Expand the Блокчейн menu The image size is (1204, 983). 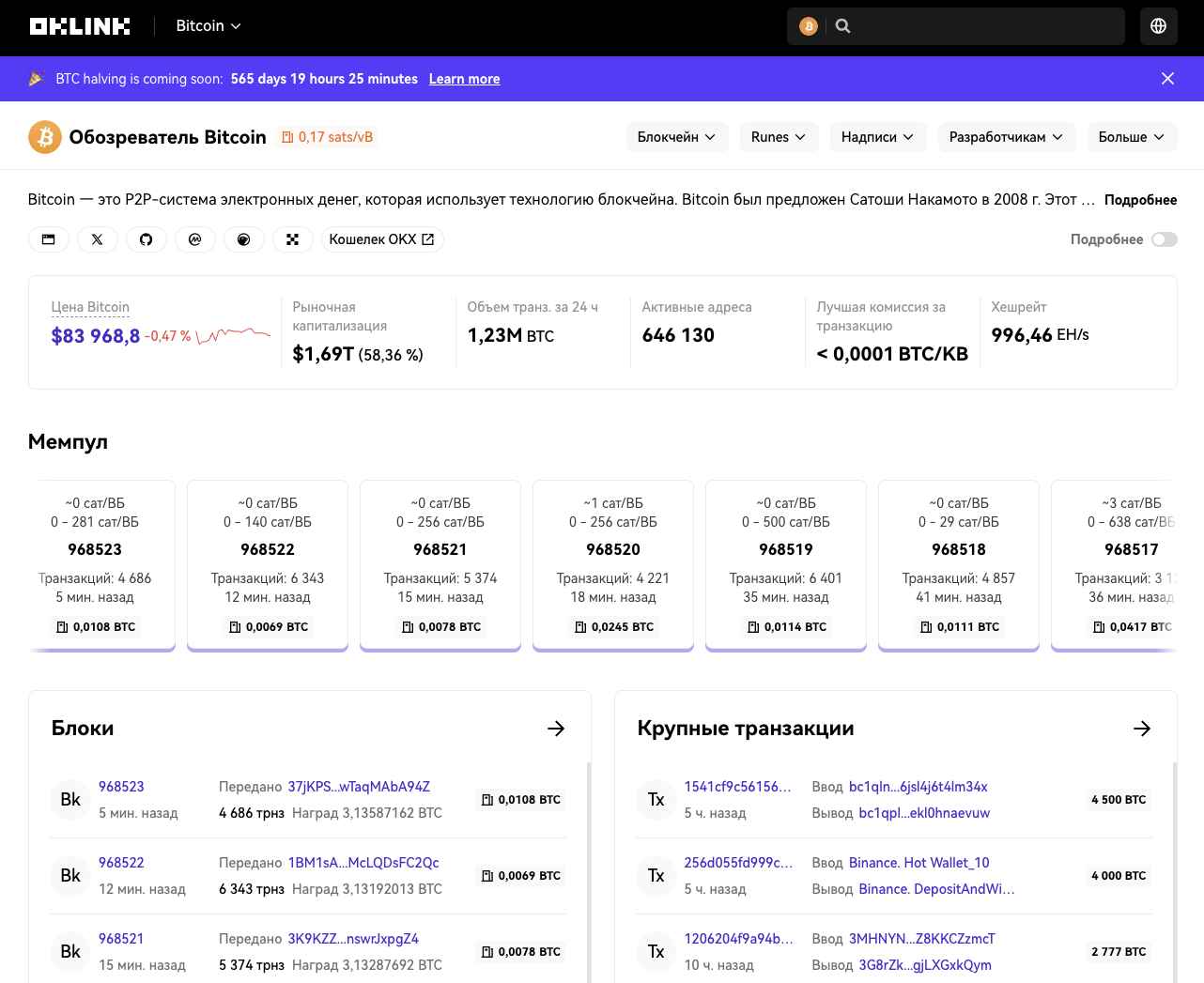[x=676, y=137]
